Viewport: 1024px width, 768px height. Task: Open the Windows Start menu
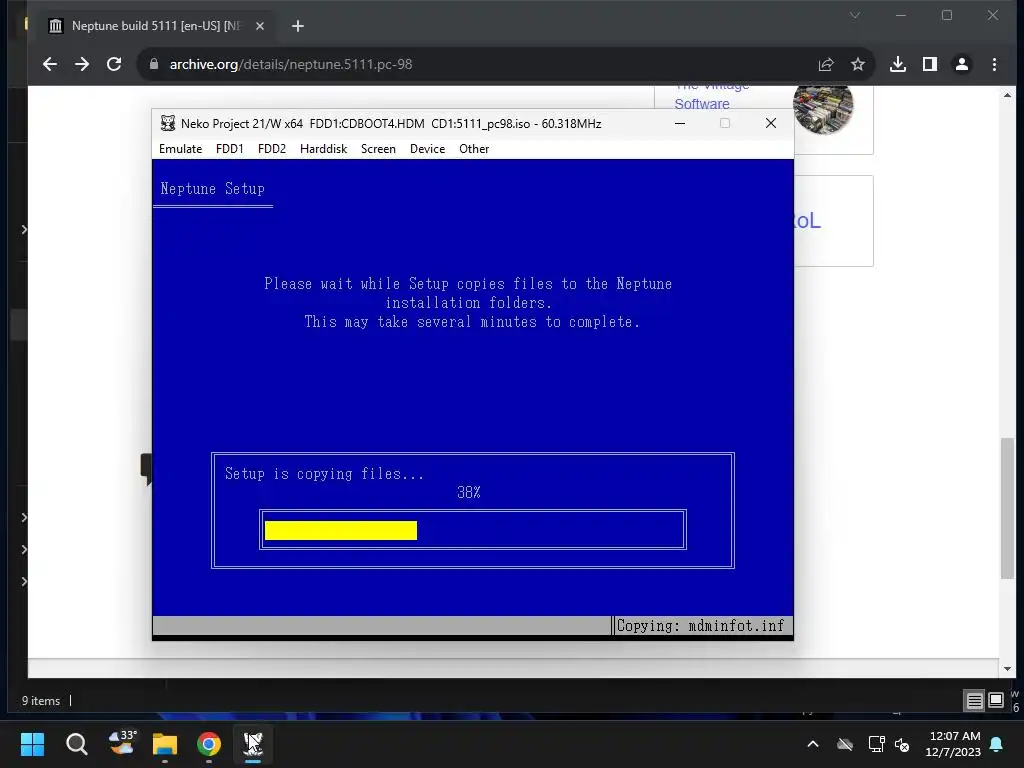click(32, 744)
